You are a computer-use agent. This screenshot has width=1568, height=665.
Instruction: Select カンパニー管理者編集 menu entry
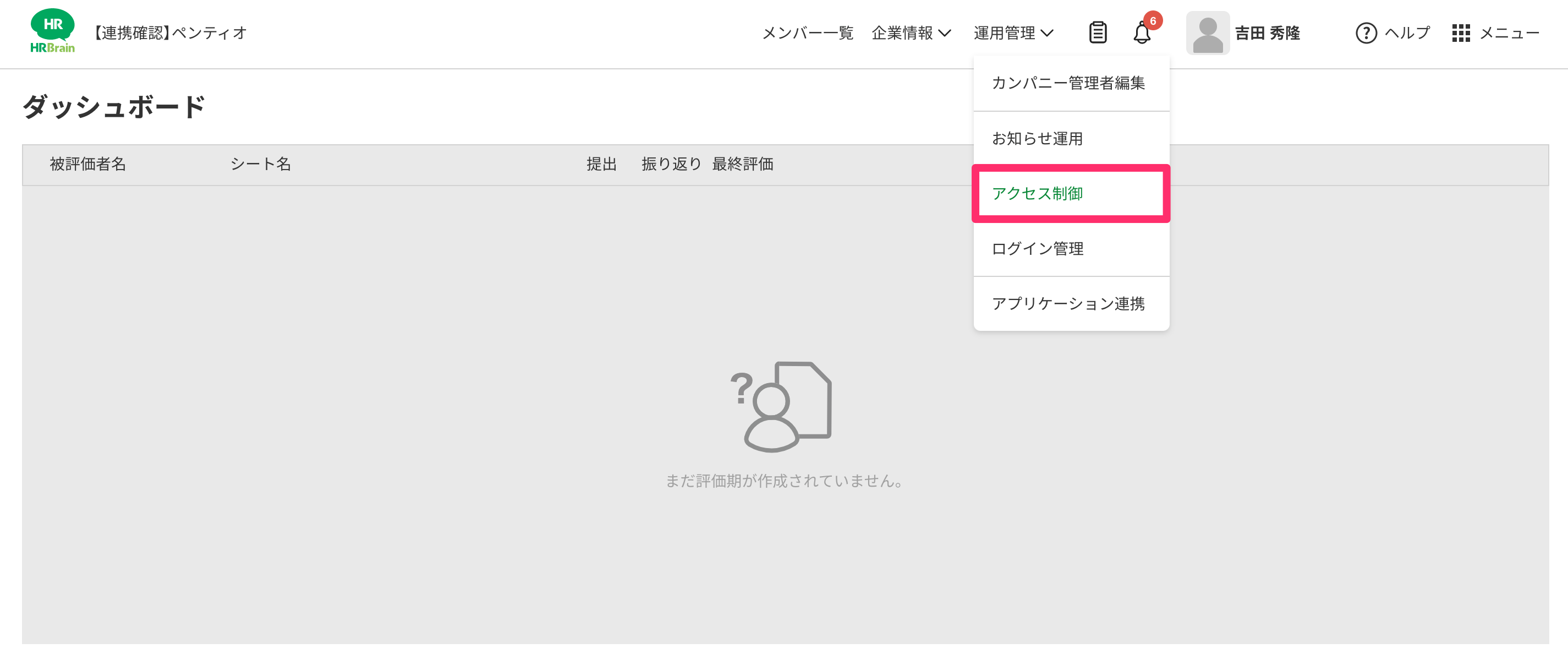[1071, 83]
